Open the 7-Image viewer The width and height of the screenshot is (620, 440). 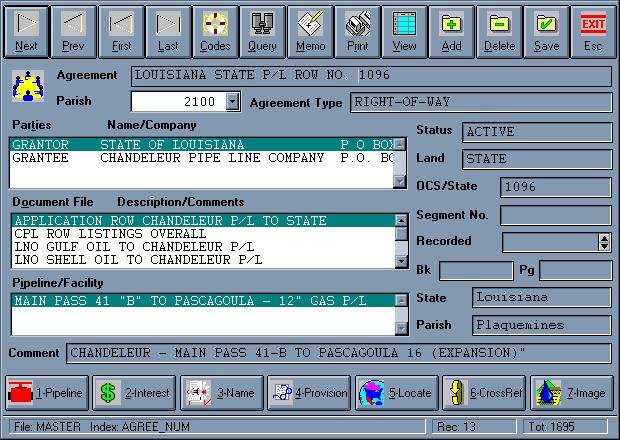click(572, 393)
